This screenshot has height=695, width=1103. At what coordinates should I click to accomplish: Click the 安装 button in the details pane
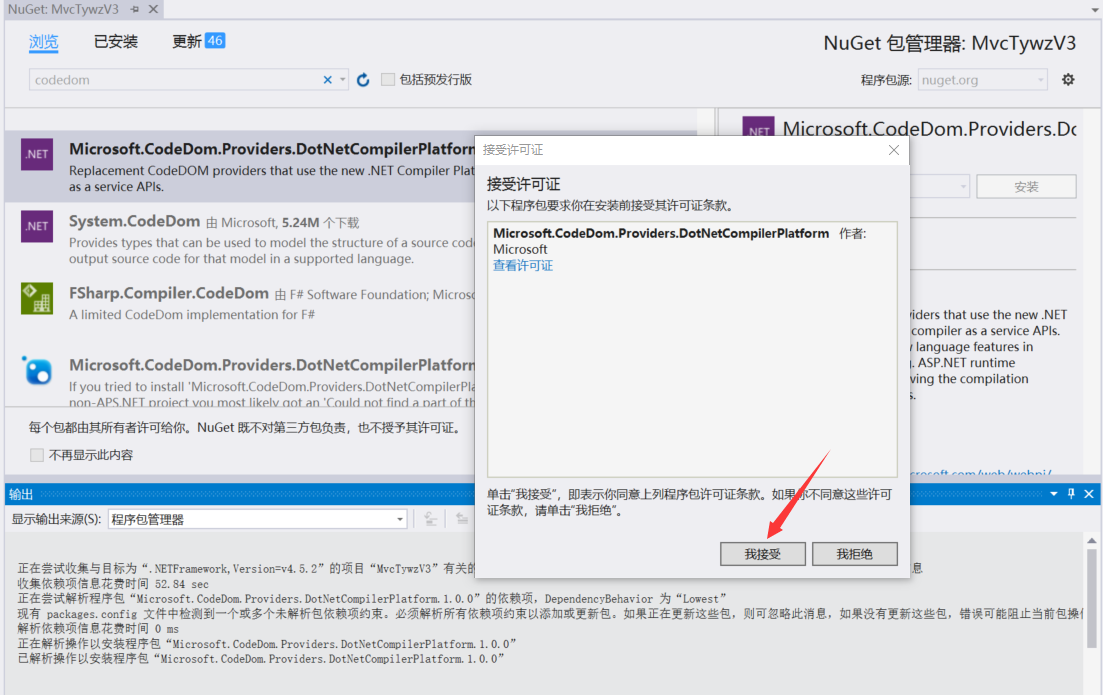[1026, 186]
